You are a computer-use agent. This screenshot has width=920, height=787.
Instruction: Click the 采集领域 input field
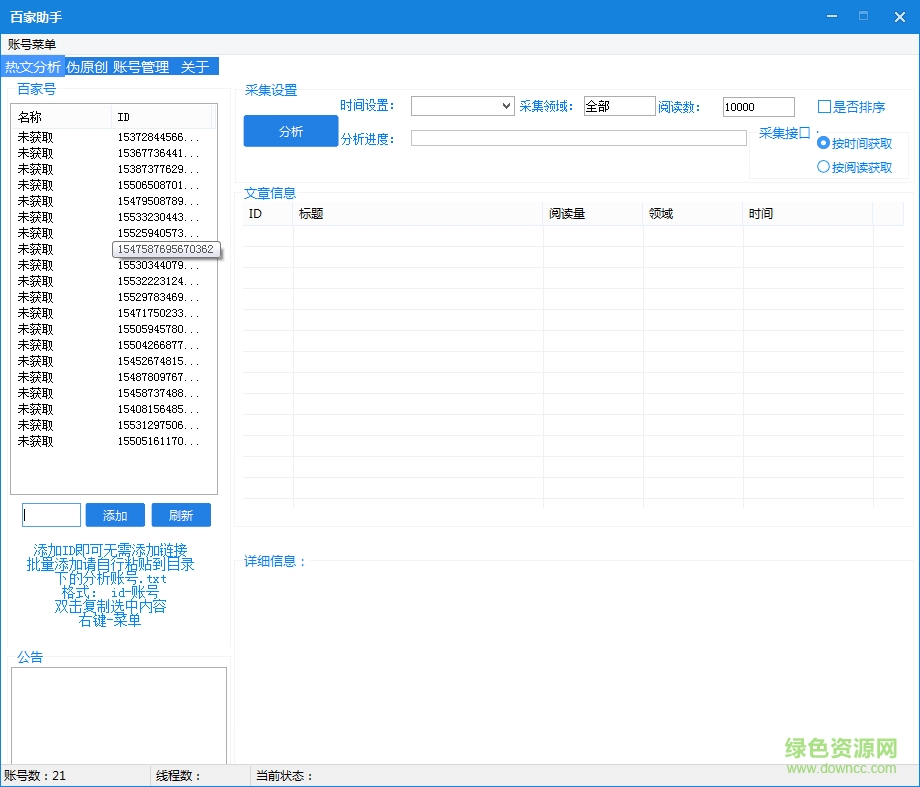tap(619, 106)
